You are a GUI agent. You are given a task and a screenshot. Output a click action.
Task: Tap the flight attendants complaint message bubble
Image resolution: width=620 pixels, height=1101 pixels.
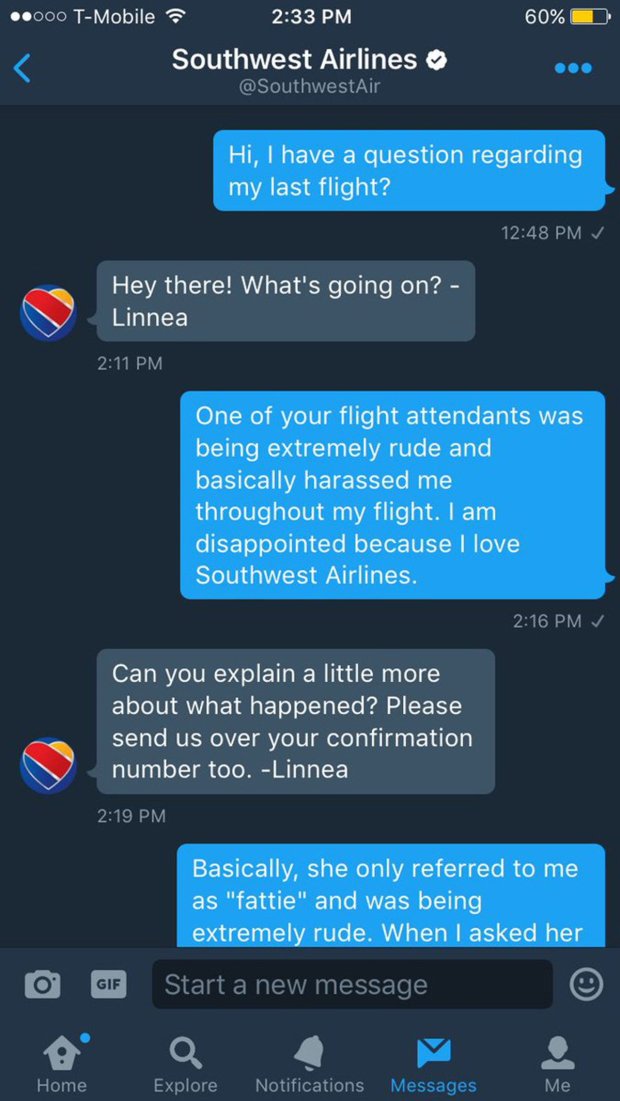(x=392, y=495)
